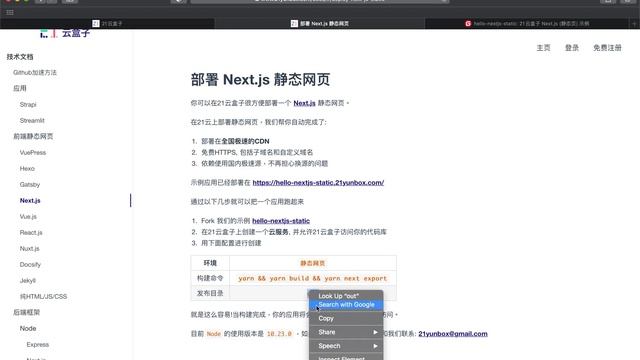Viewport: 640px width, 360px height.
Task: Click the Node inline code text
Action: pyautogui.click(x=213, y=334)
